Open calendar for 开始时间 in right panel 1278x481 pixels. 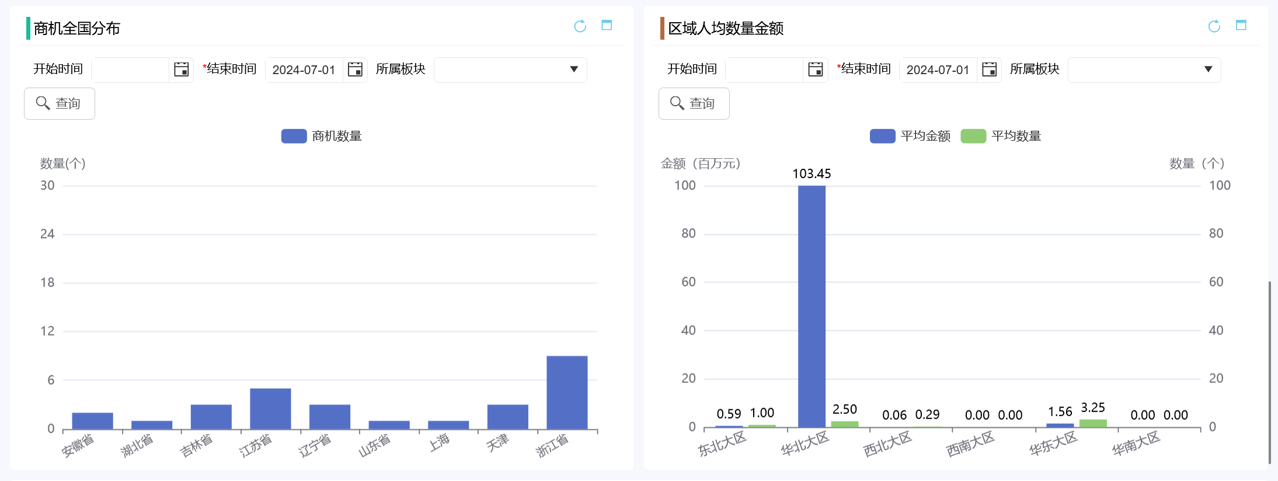click(x=815, y=69)
